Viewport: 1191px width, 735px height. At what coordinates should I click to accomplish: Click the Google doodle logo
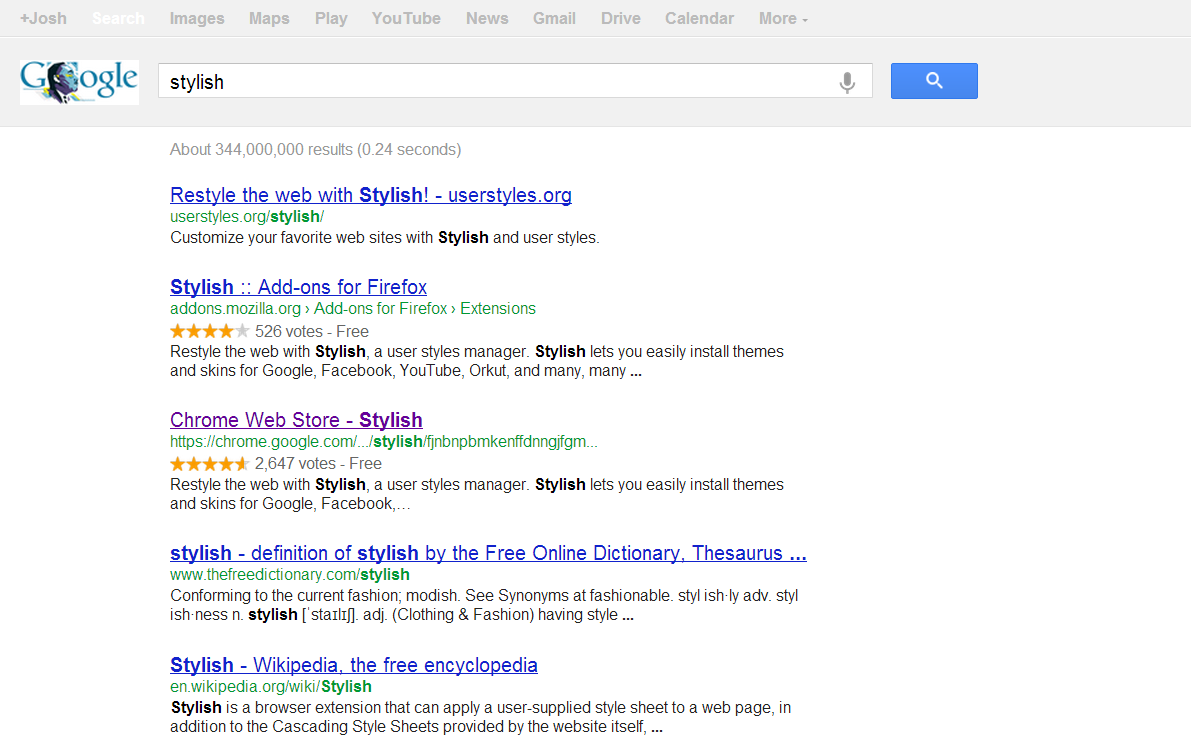79,82
